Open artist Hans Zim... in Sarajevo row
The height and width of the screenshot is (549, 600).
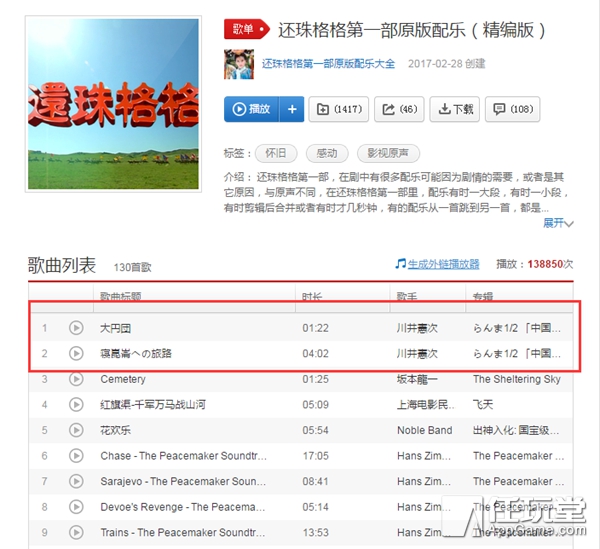[424, 481]
